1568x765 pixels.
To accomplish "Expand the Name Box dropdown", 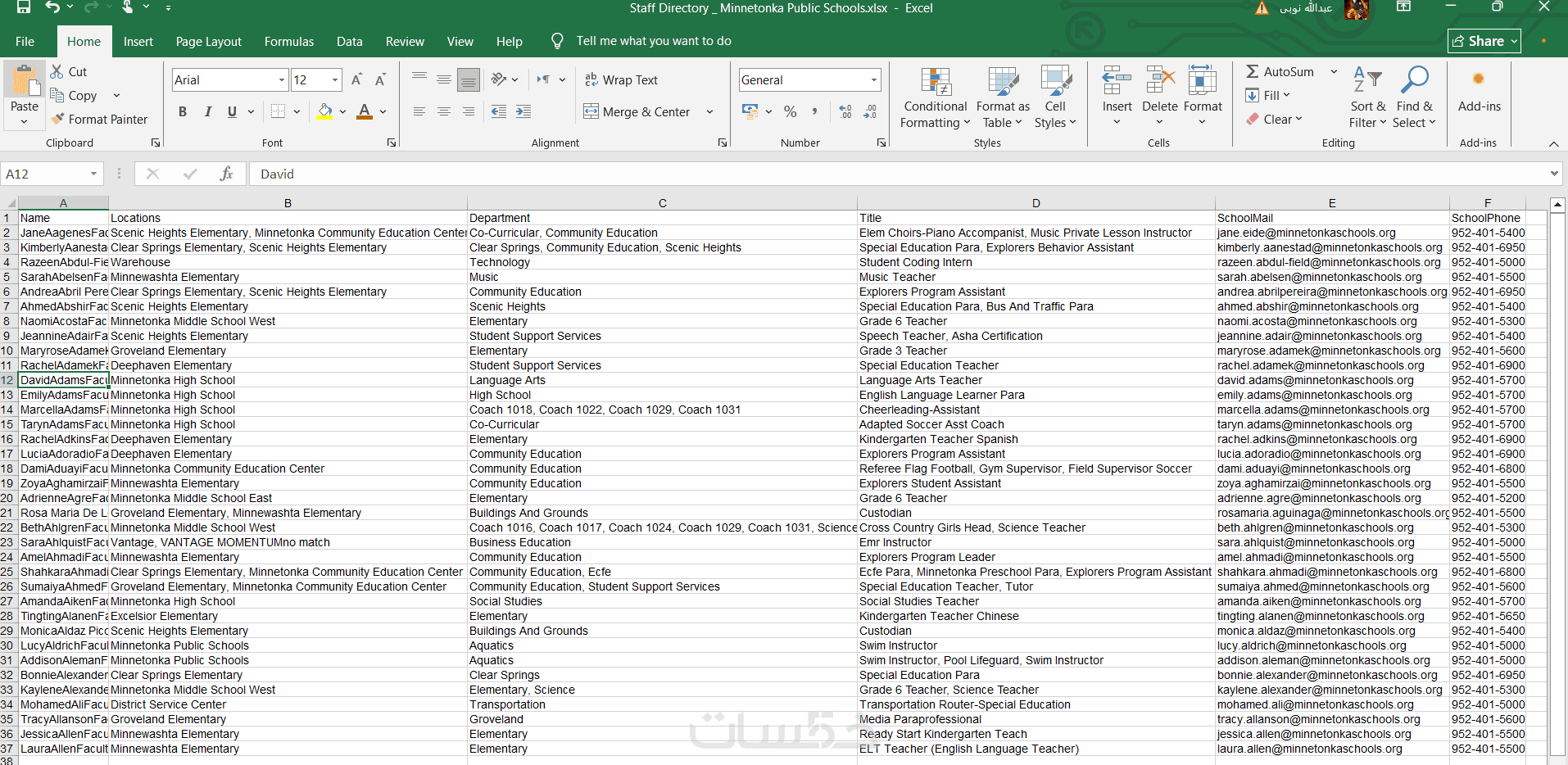I will coord(93,174).
